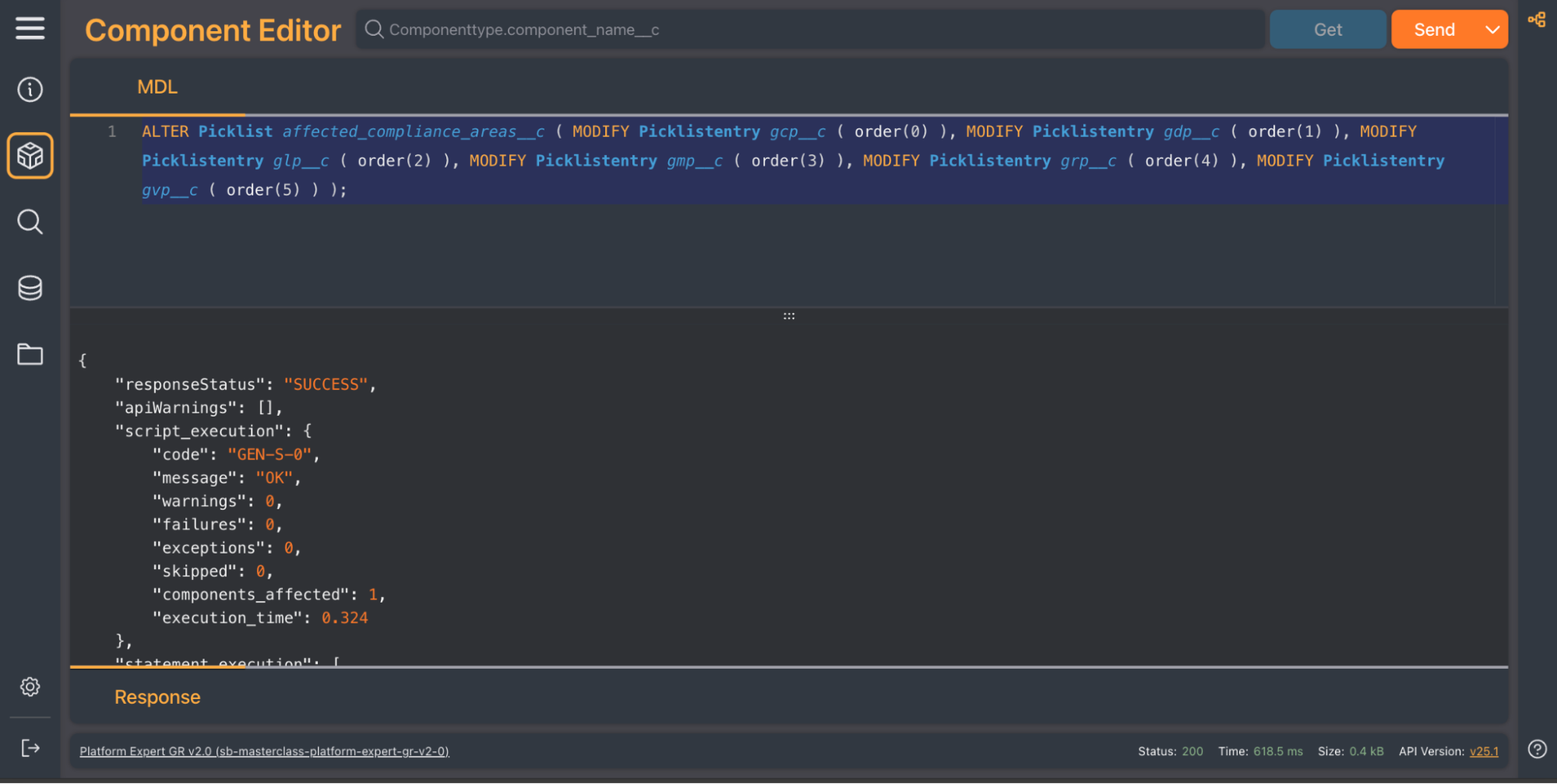Viewport: 1557px width, 784px height.
Task: Open the search tool in sidebar
Action: click(x=30, y=222)
